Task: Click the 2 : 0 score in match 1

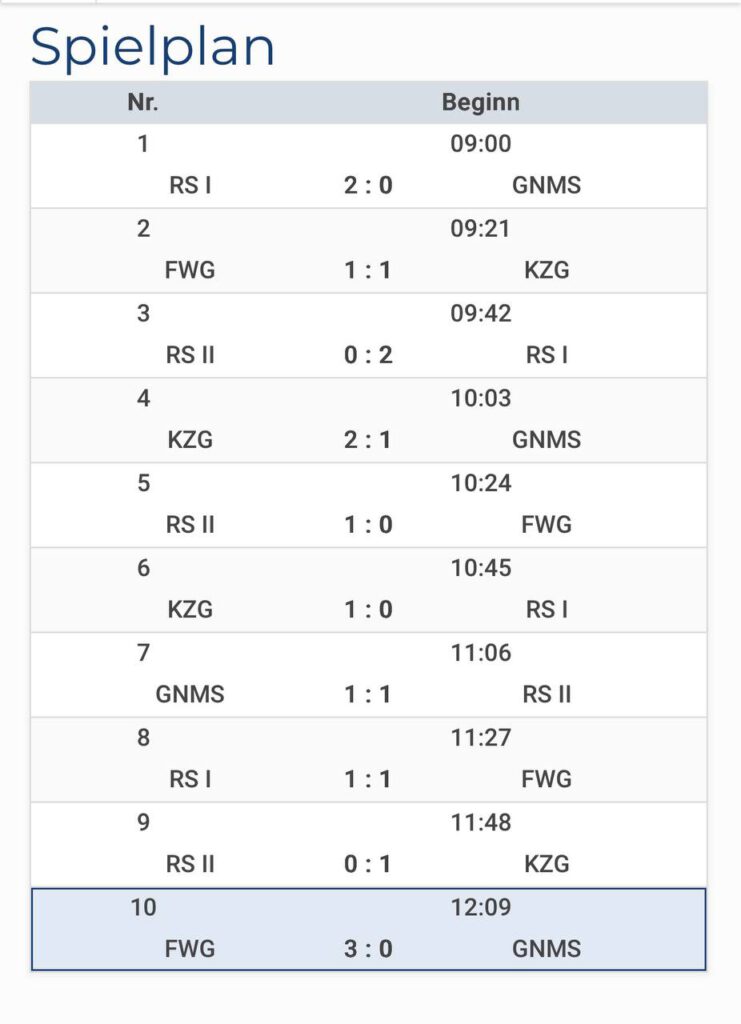Action: 368,185
